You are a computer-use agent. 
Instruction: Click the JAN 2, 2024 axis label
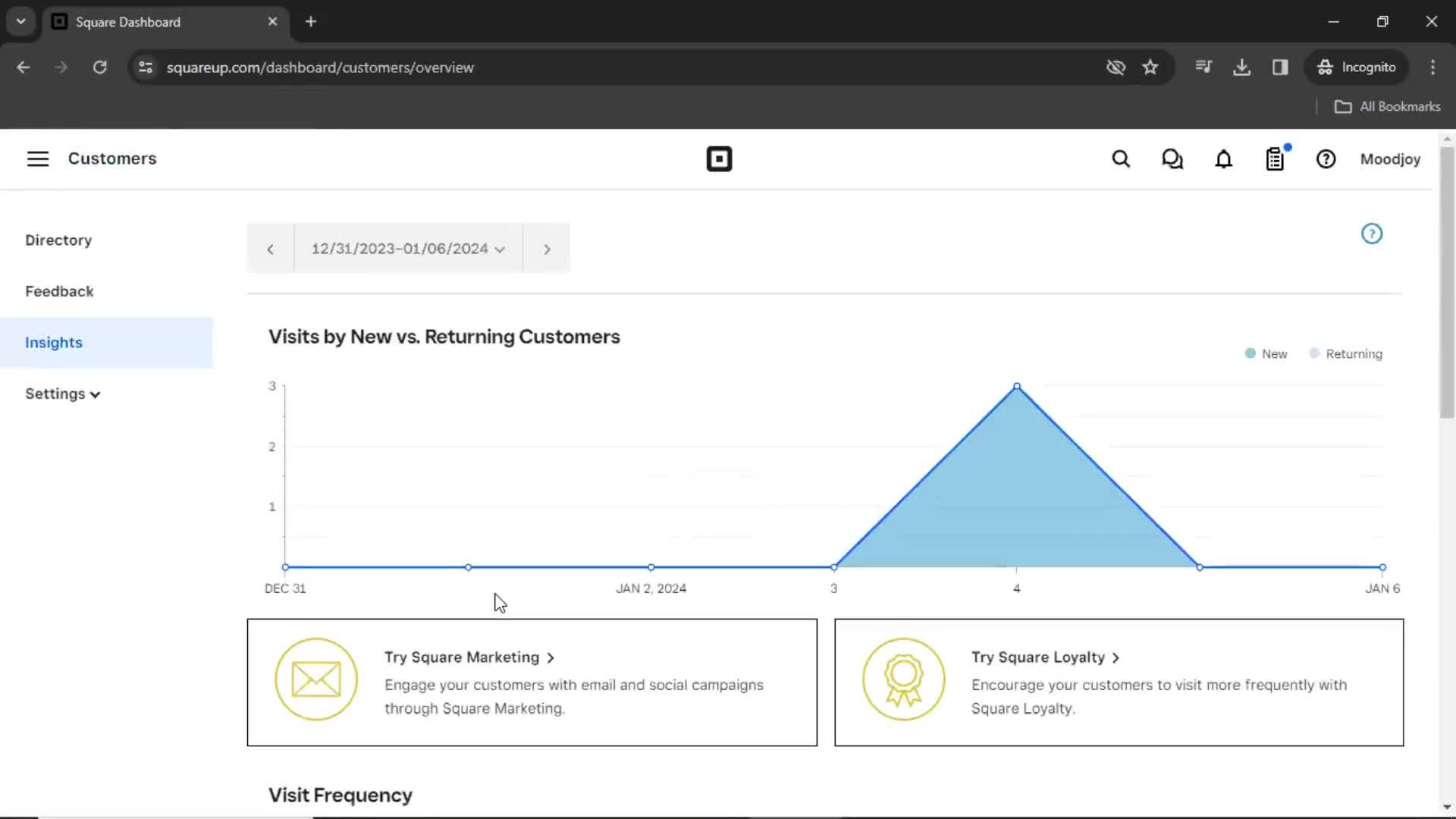coord(651,588)
